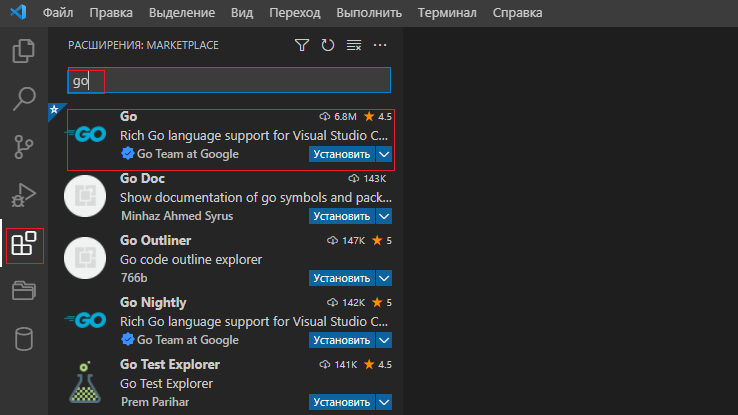Open the Search view in activity bar
The width and height of the screenshot is (738, 415).
(24, 98)
